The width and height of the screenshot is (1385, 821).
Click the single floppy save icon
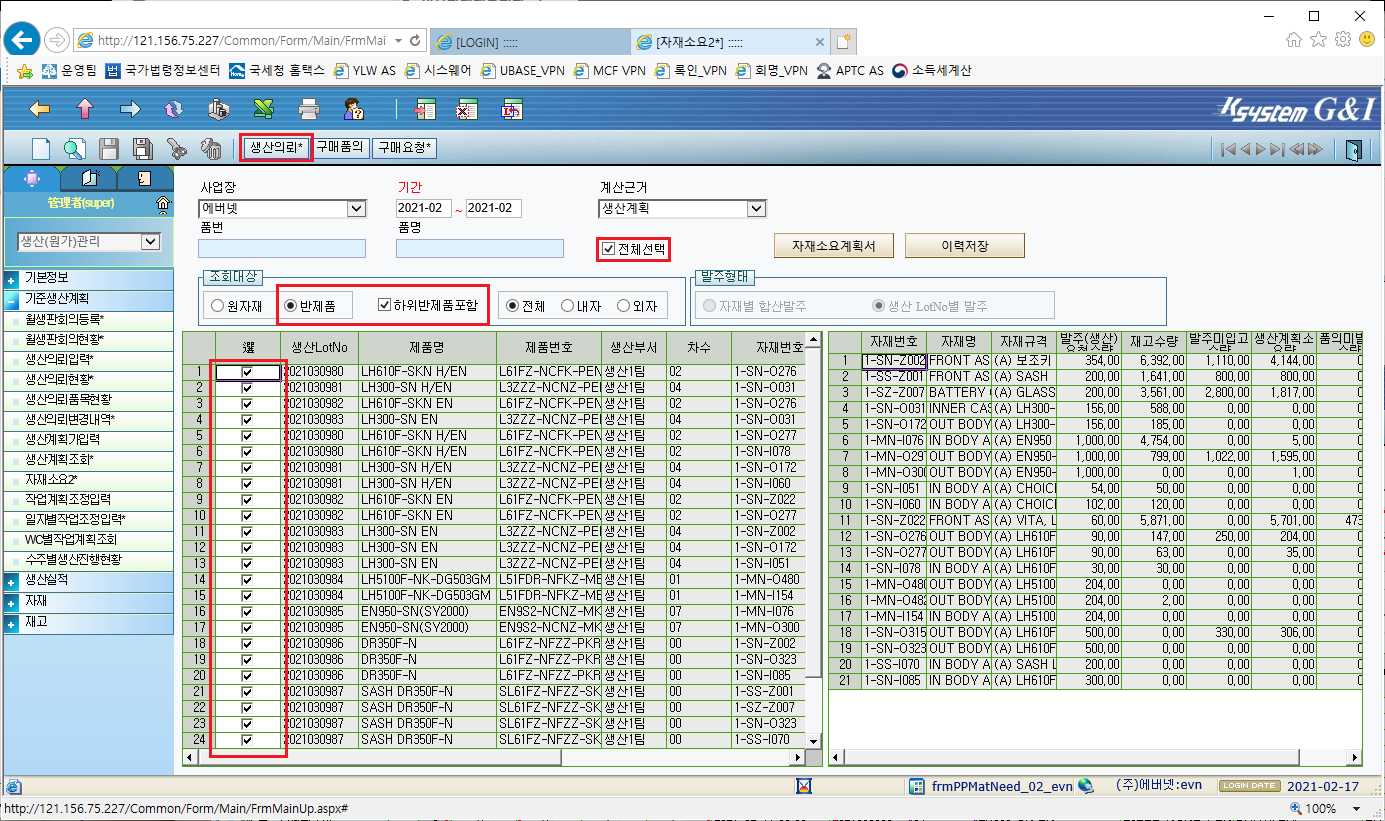pyautogui.click(x=109, y=149)
